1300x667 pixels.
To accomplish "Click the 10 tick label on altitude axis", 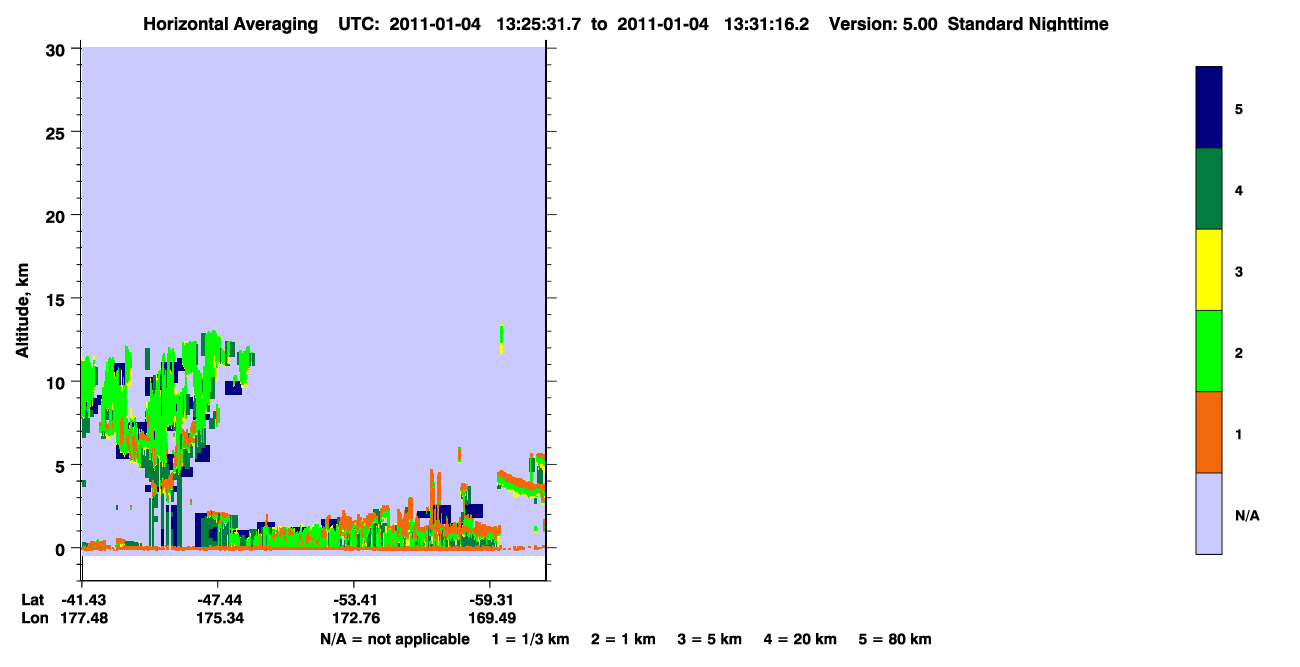I will pos(58,382).
